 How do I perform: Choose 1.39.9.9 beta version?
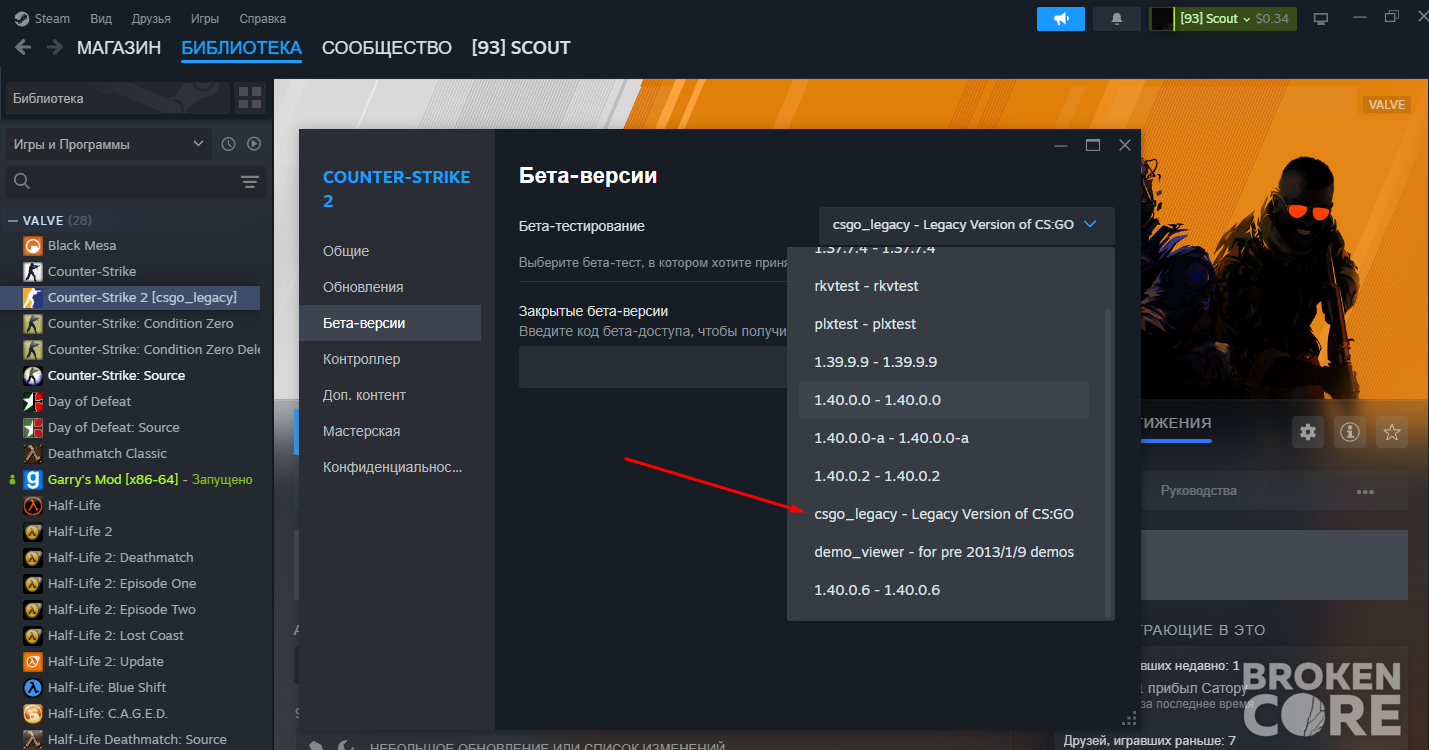(943, 362)
